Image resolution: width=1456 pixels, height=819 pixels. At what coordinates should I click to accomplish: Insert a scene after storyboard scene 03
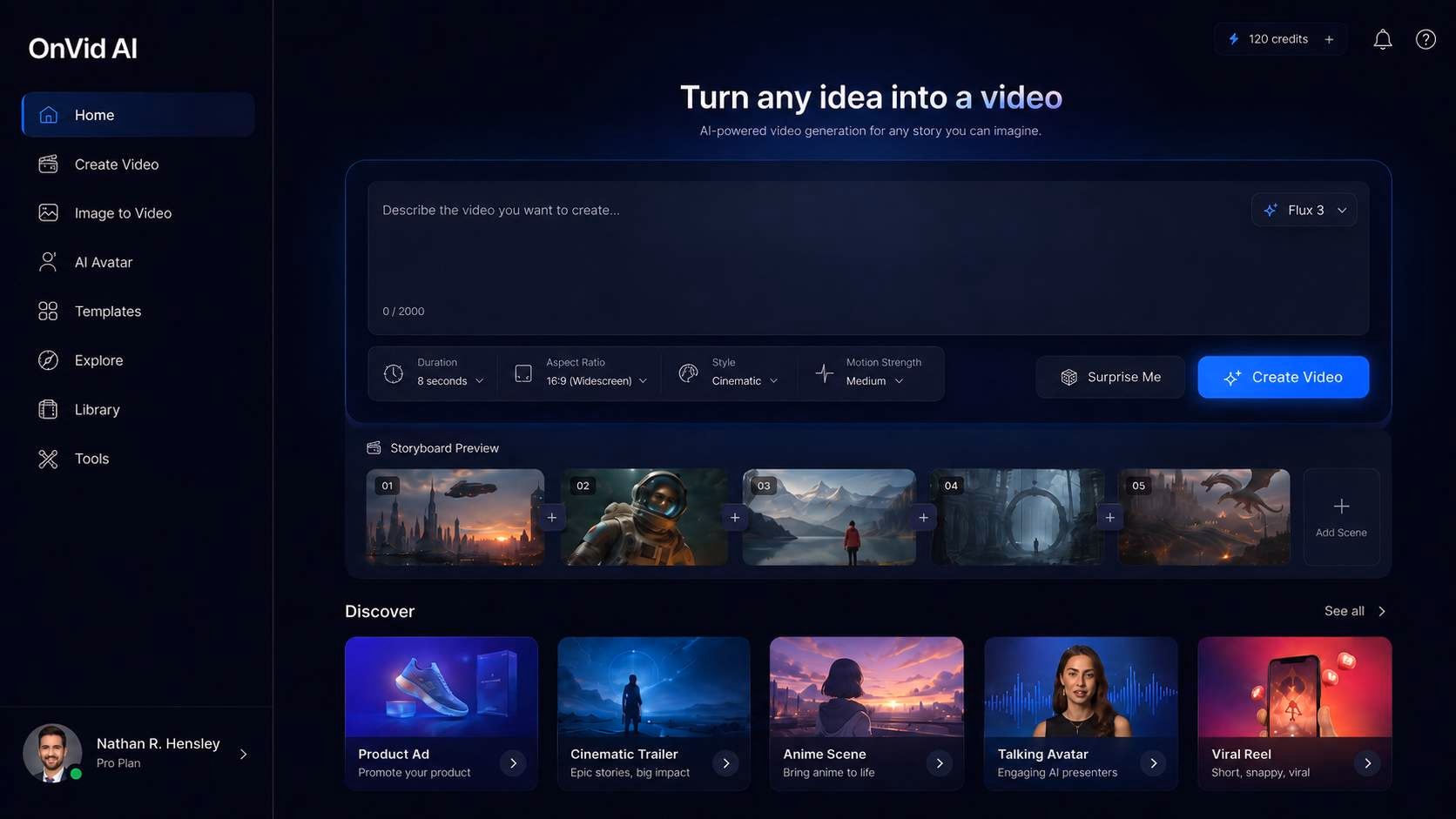[923, 517]
